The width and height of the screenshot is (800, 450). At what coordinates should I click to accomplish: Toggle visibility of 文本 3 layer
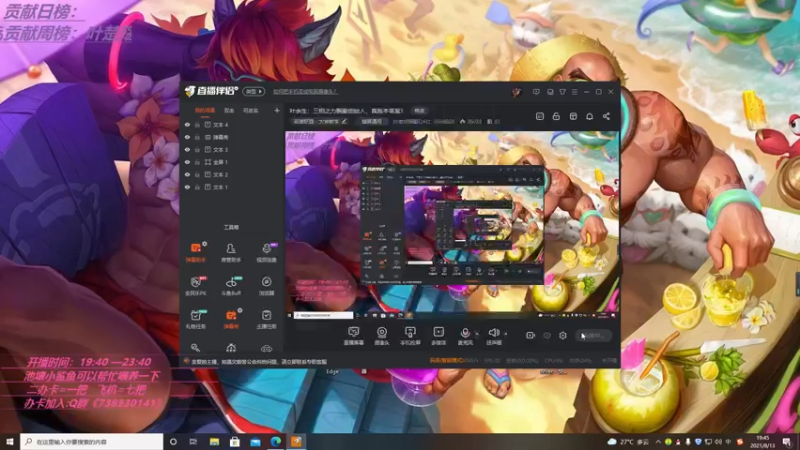(x=187, y=149)
